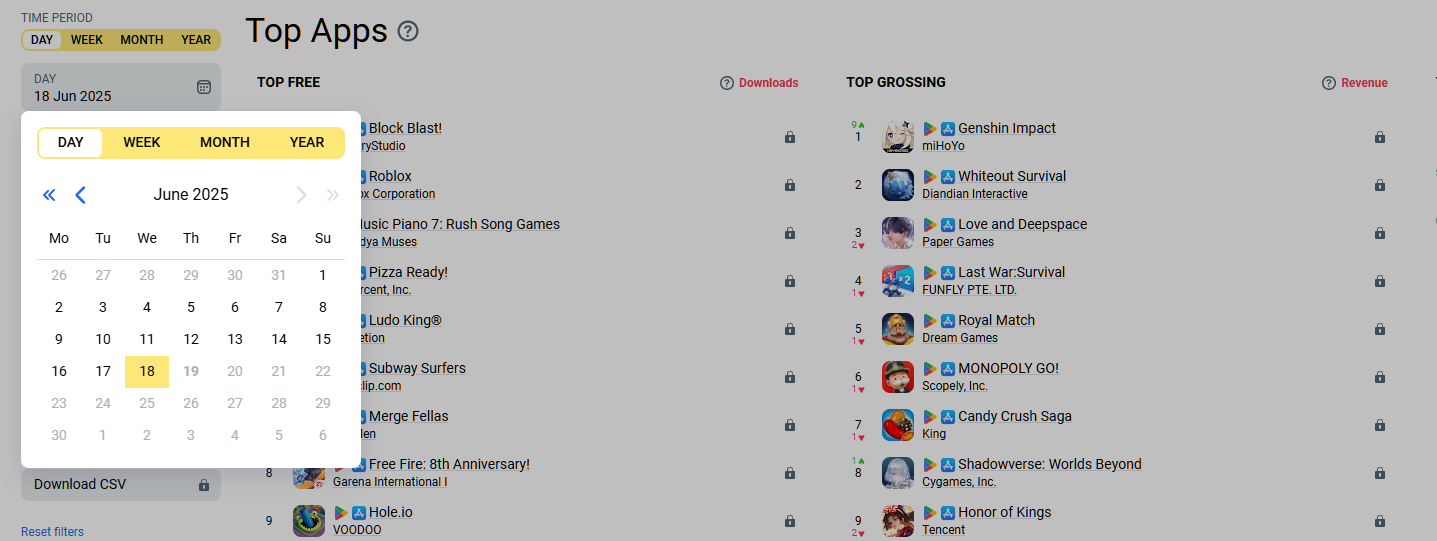Click the lock icon next to Genshin Impact
This screenshot has width=1437, height=541.
[1380, 137]
